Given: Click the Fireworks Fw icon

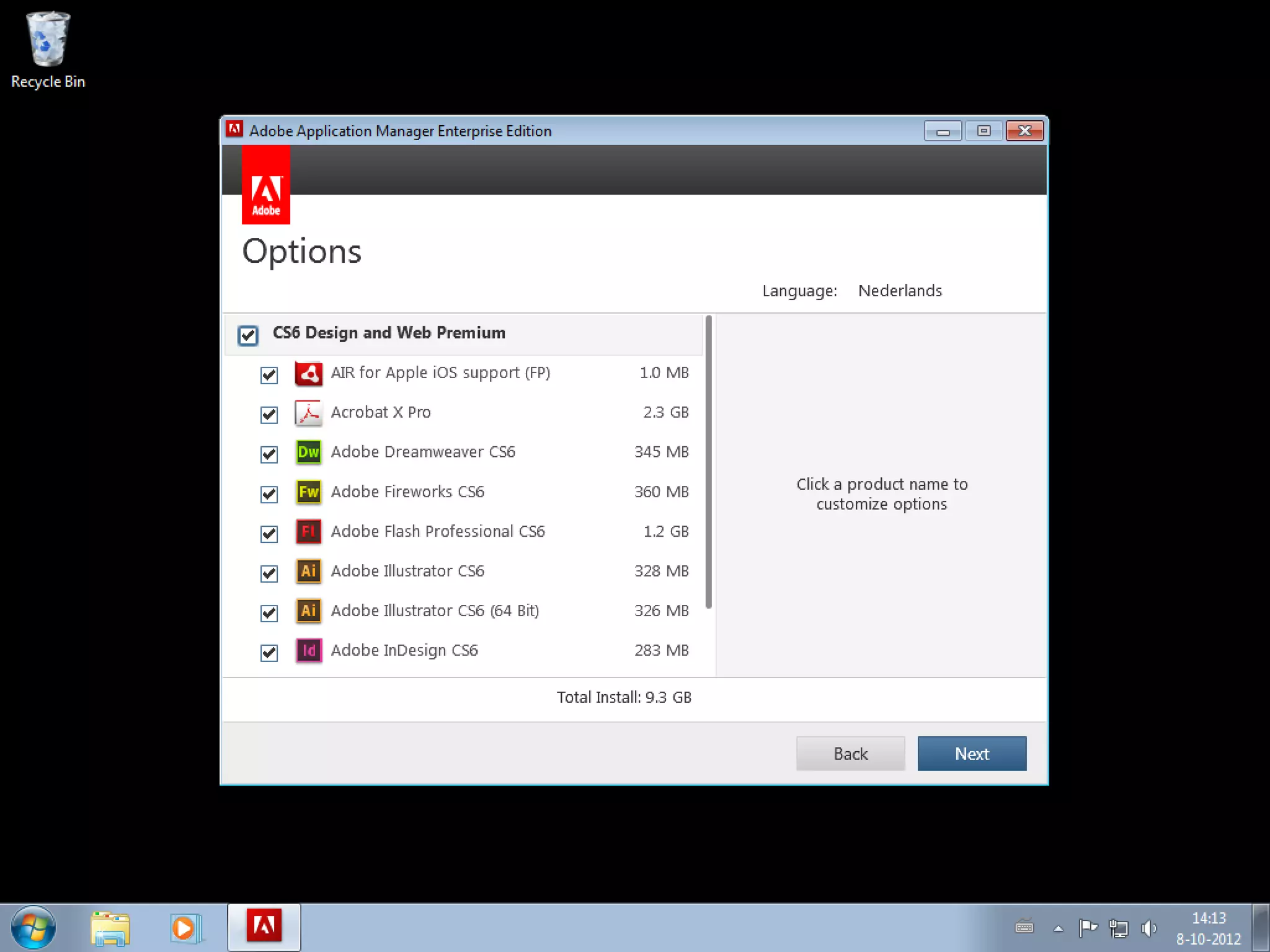Looking at the screenshot, I should tap(308, 492).
